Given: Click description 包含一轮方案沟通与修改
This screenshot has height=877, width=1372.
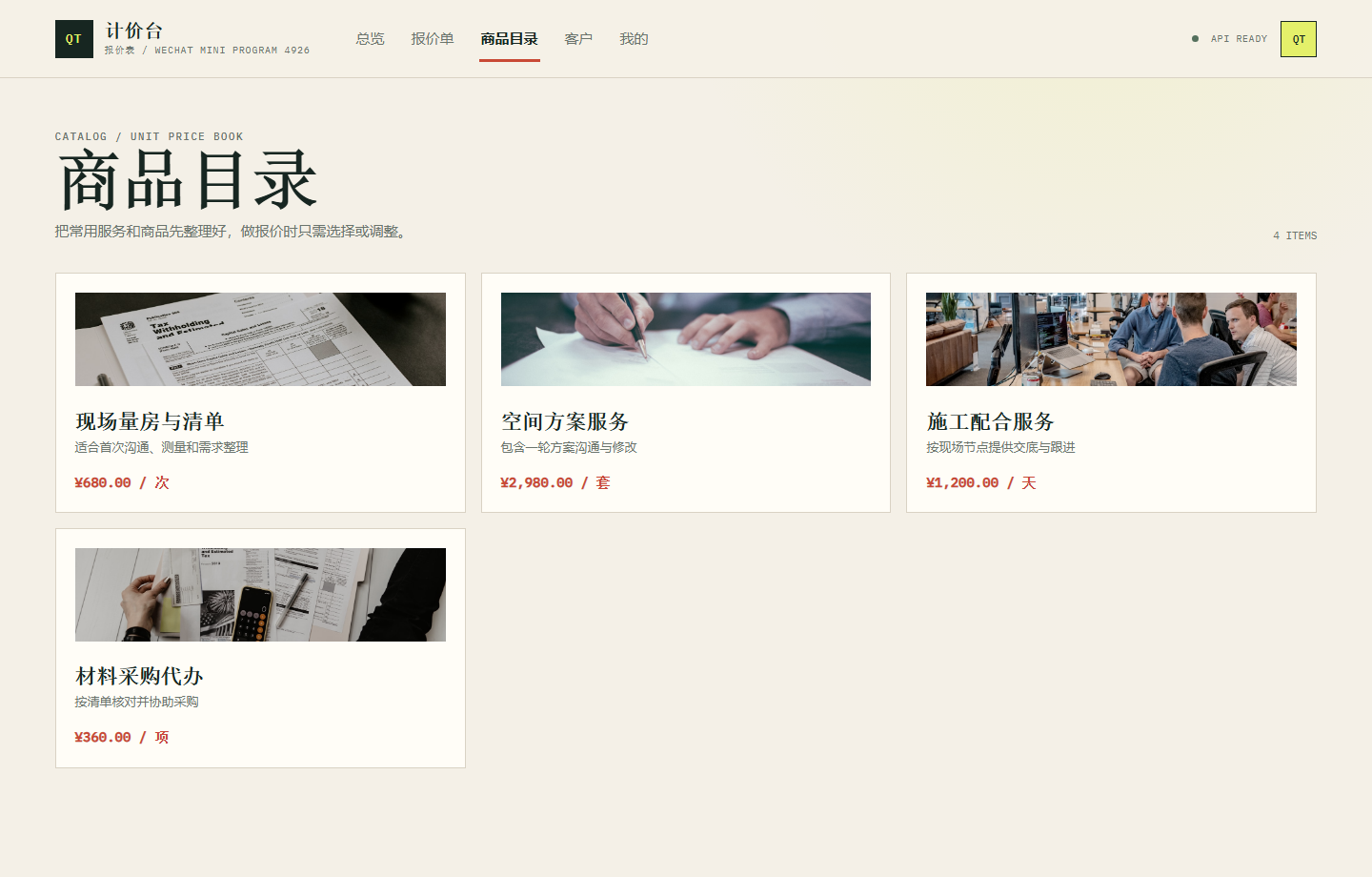Looking at the screenshot, I should (569, 447).
